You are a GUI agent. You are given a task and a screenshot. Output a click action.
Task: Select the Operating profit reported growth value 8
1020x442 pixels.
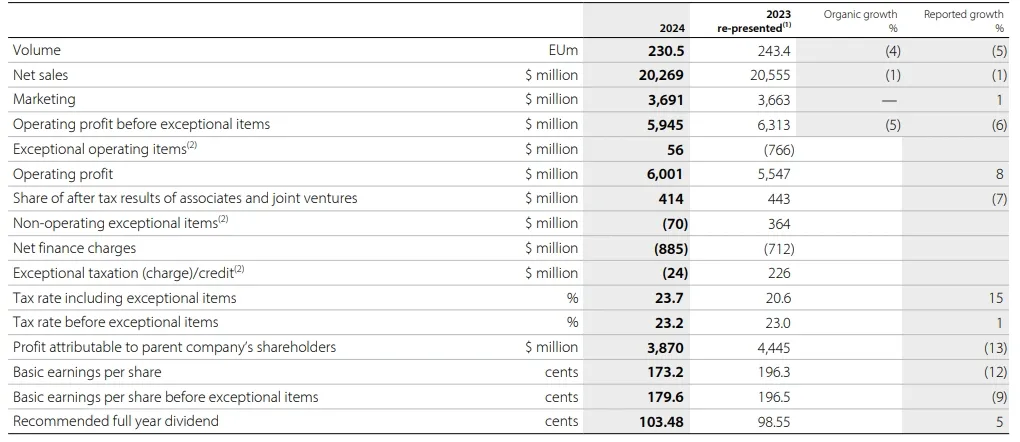997,174
